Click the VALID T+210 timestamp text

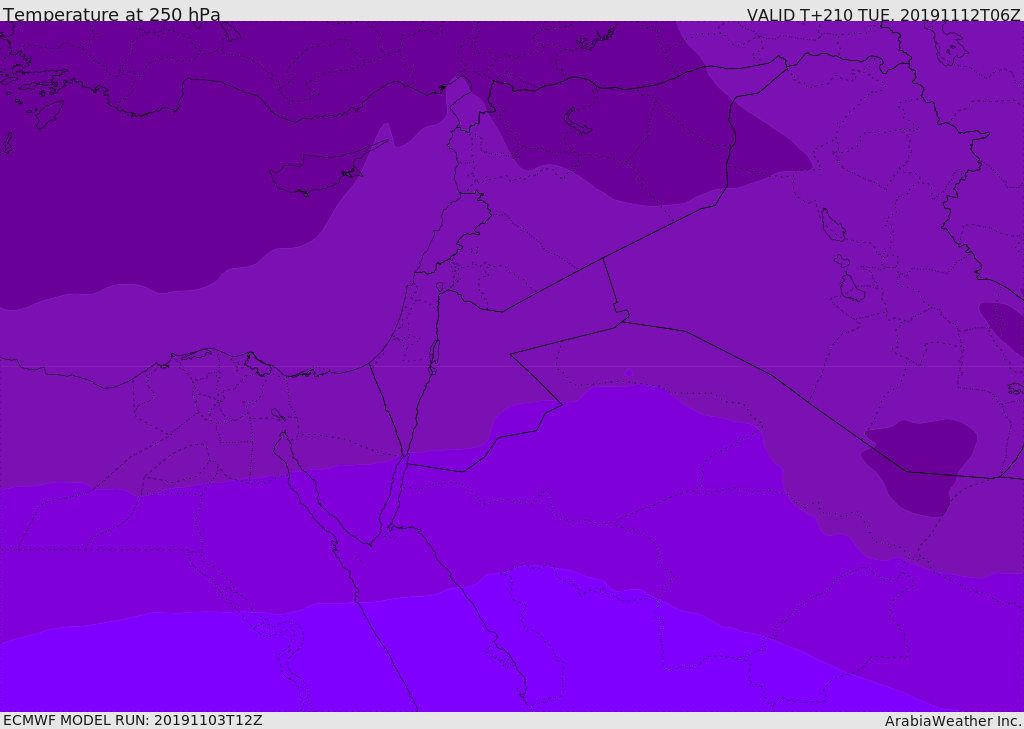[x=883, y=14]
